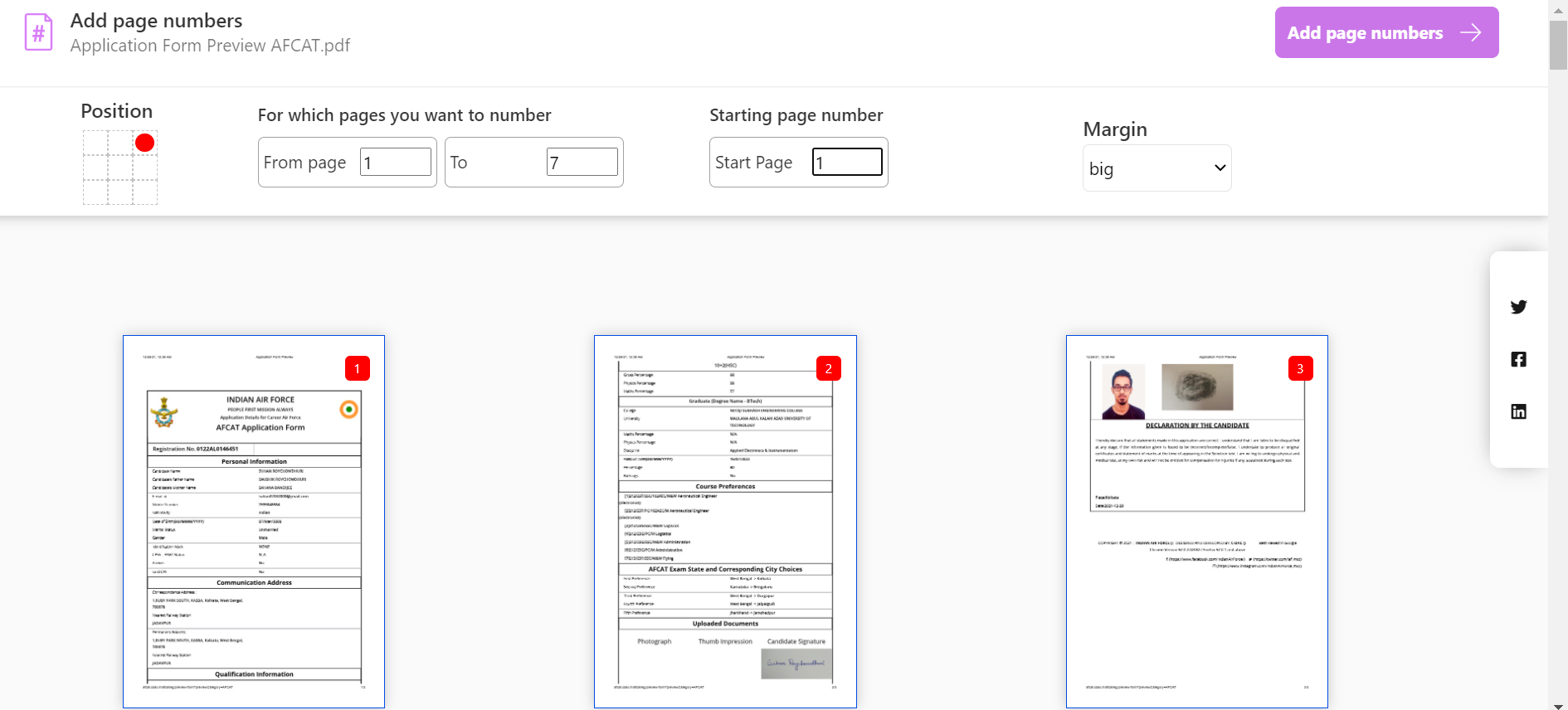This screenshot has width=1568, height=710.
Task: Click For which pages you want to number label
Action: pos(405,115)
